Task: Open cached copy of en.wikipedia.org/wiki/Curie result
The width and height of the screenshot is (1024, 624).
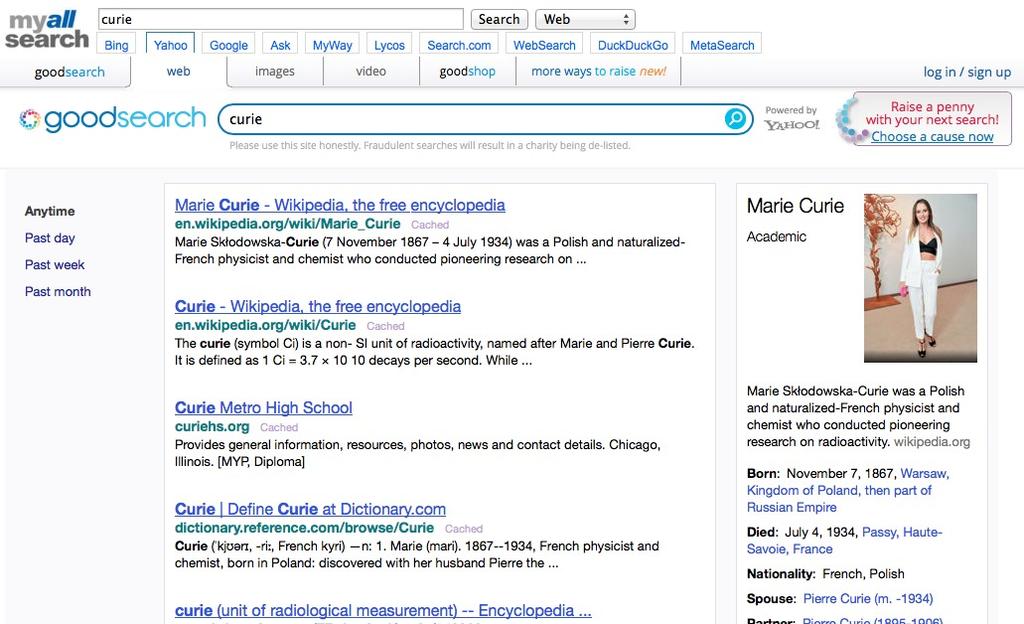Action: tap(385, 326)
